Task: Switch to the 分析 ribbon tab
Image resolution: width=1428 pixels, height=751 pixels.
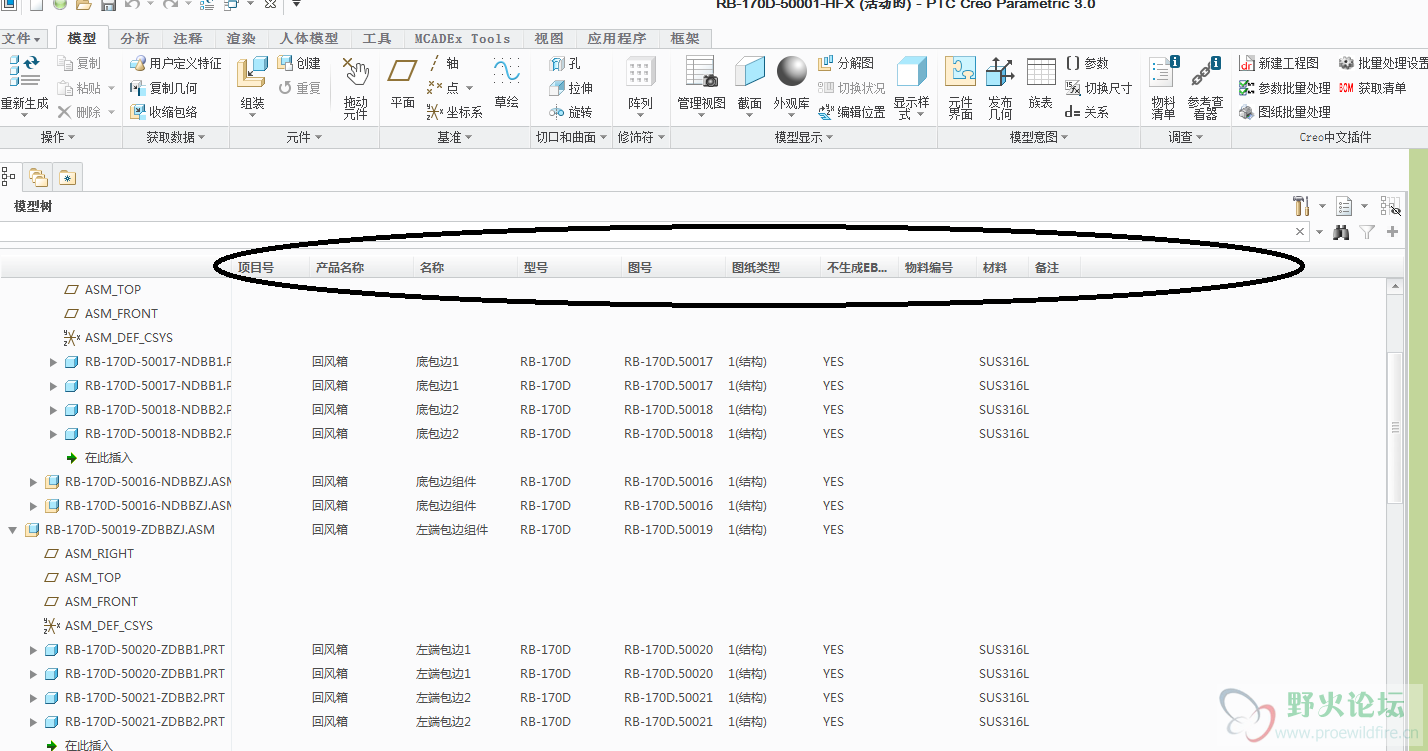Action: pyautogui.click(x=135, y=39)
